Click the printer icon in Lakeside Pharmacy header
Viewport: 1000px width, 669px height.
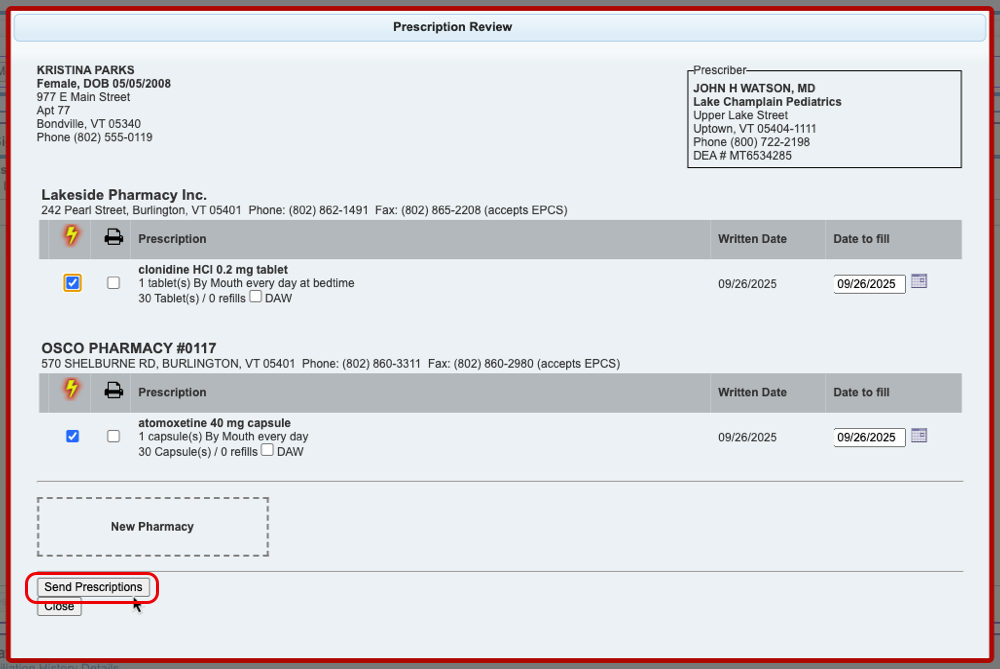(114, 238)
